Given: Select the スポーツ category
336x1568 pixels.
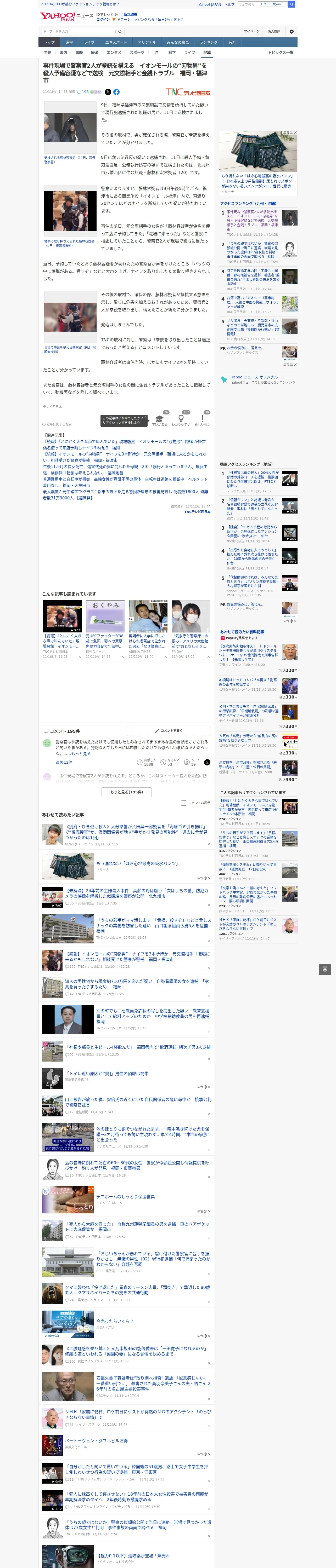Looking at the screenshot, I should pos(137,53).
